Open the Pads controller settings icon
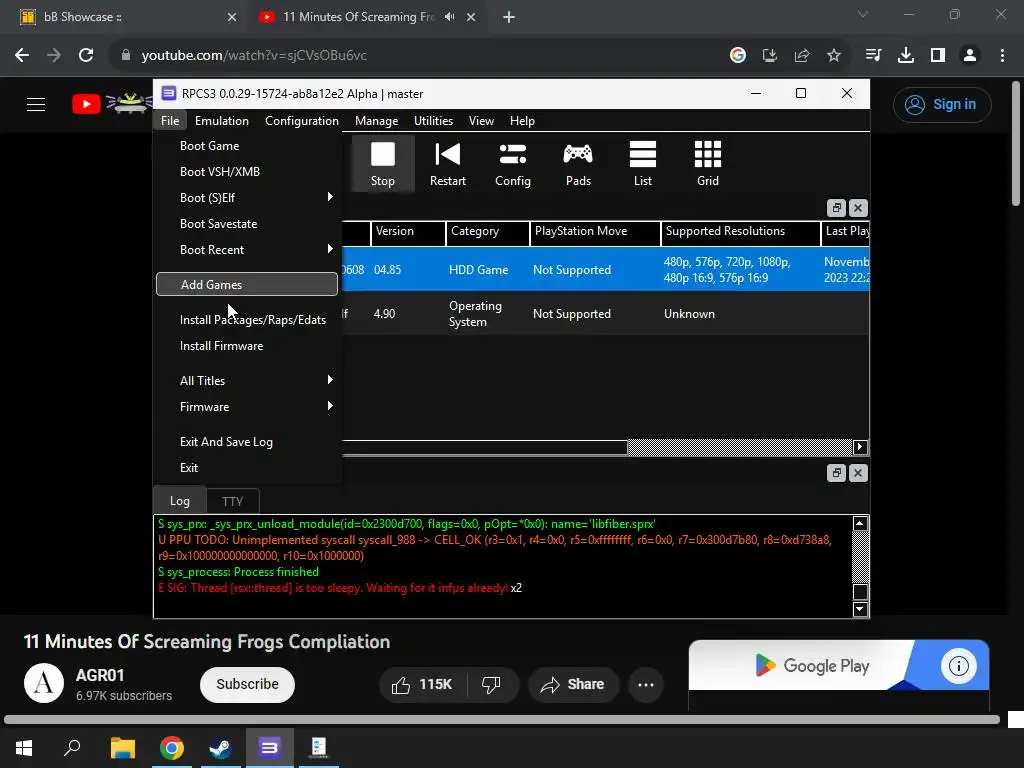 pos(578,164)
